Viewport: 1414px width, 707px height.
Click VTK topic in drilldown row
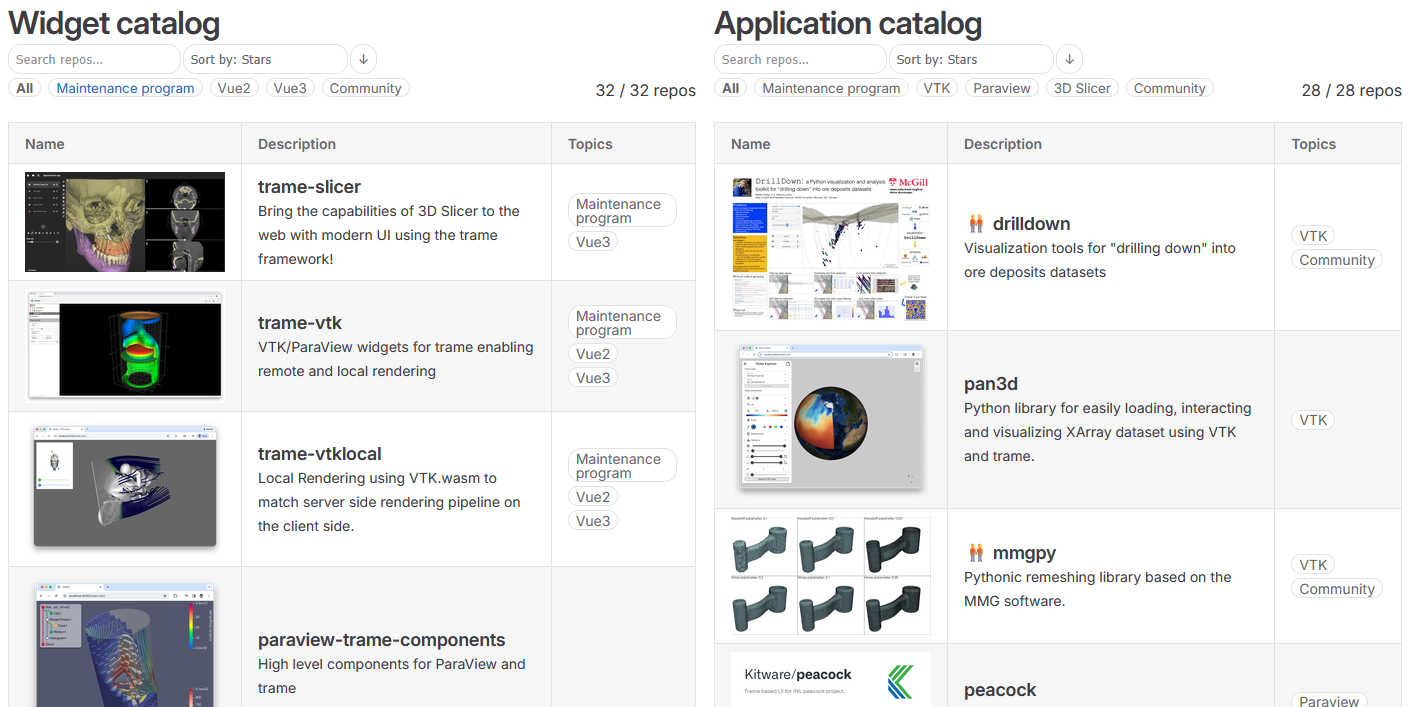coord(1313,236)
